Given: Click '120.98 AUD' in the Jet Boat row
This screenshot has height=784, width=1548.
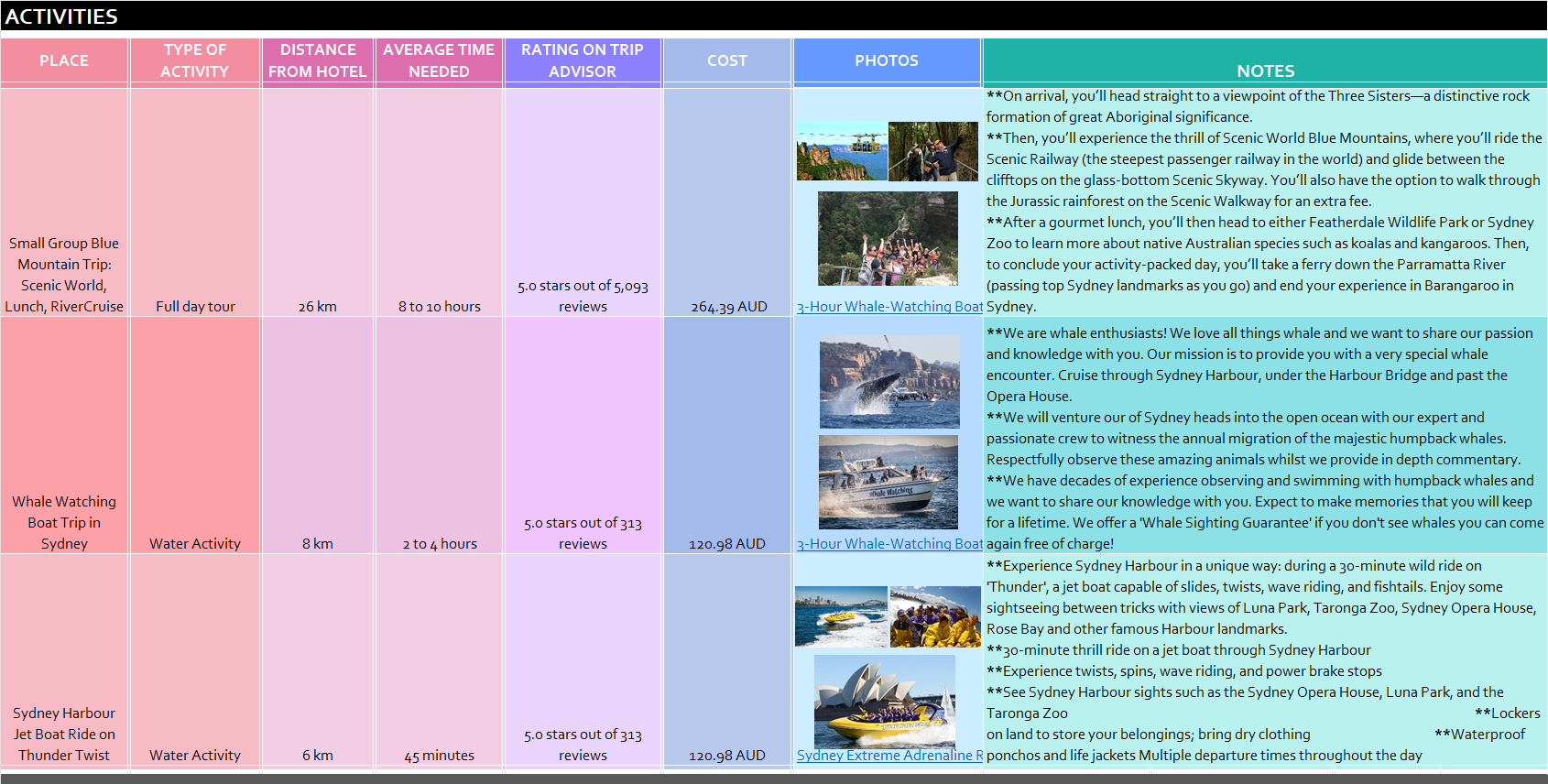Looking at the screenshot, I should 727,660.
